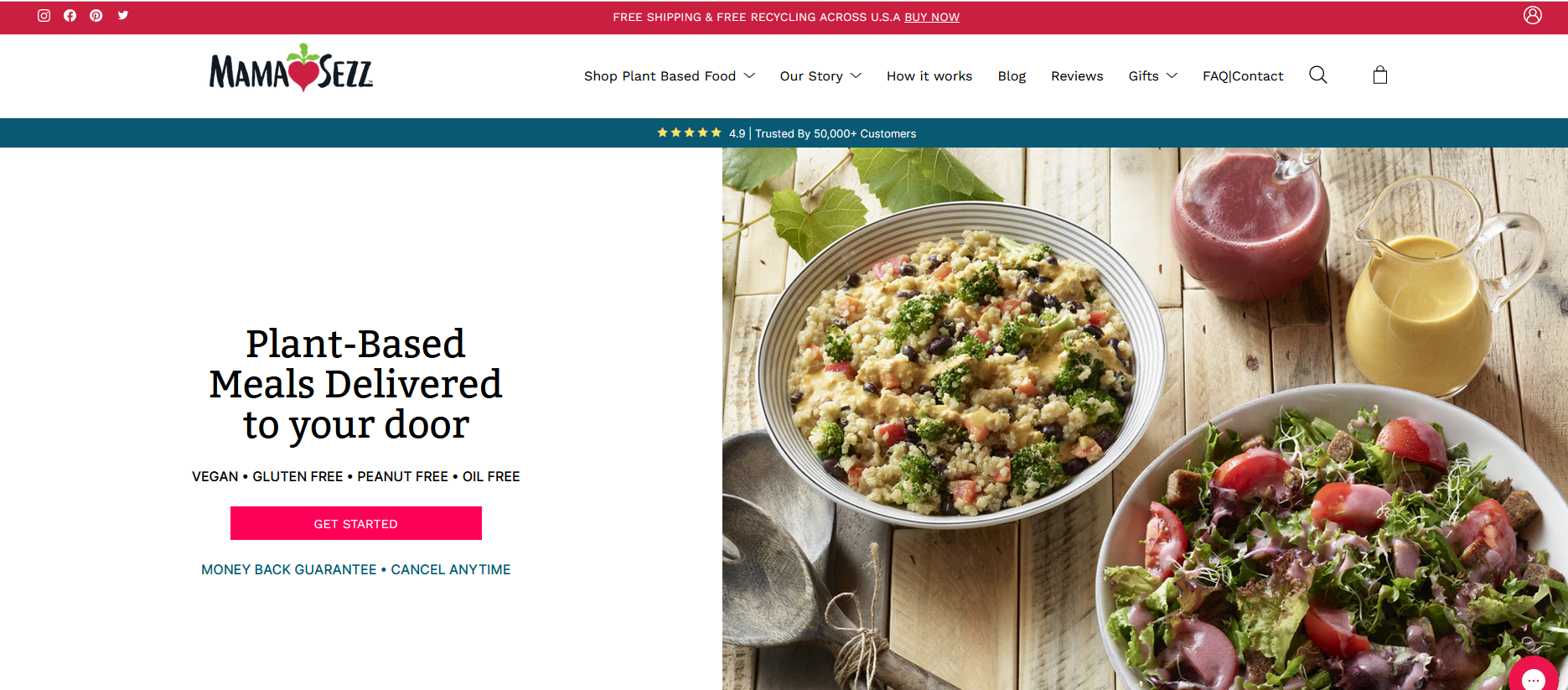Expand the Gifts dropdown menu

click(1153, 76)
